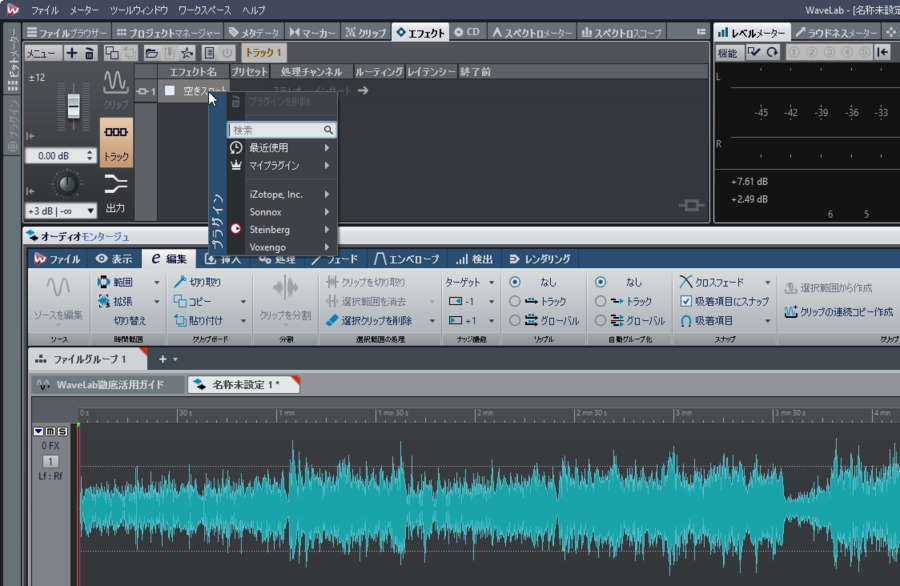Select auto-group Track radio button
This screenshot has width=900, height=586.
pos(600,301)
